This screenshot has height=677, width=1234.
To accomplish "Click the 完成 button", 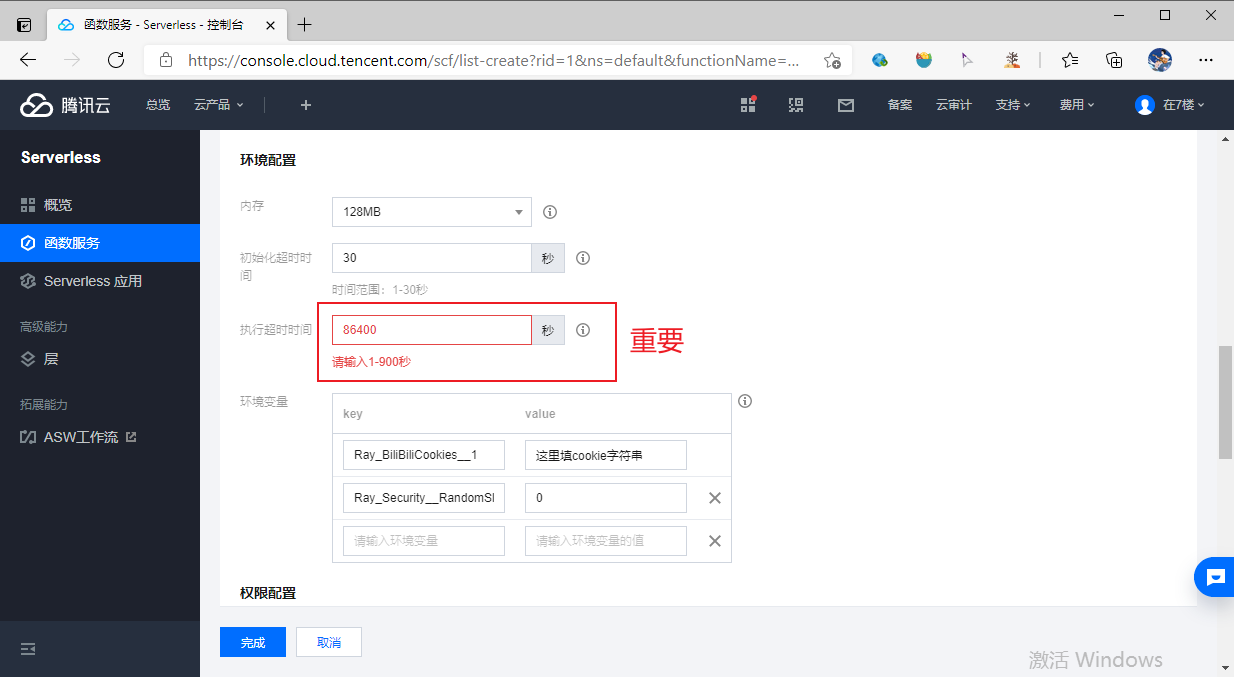I will (x=252, y=642).
